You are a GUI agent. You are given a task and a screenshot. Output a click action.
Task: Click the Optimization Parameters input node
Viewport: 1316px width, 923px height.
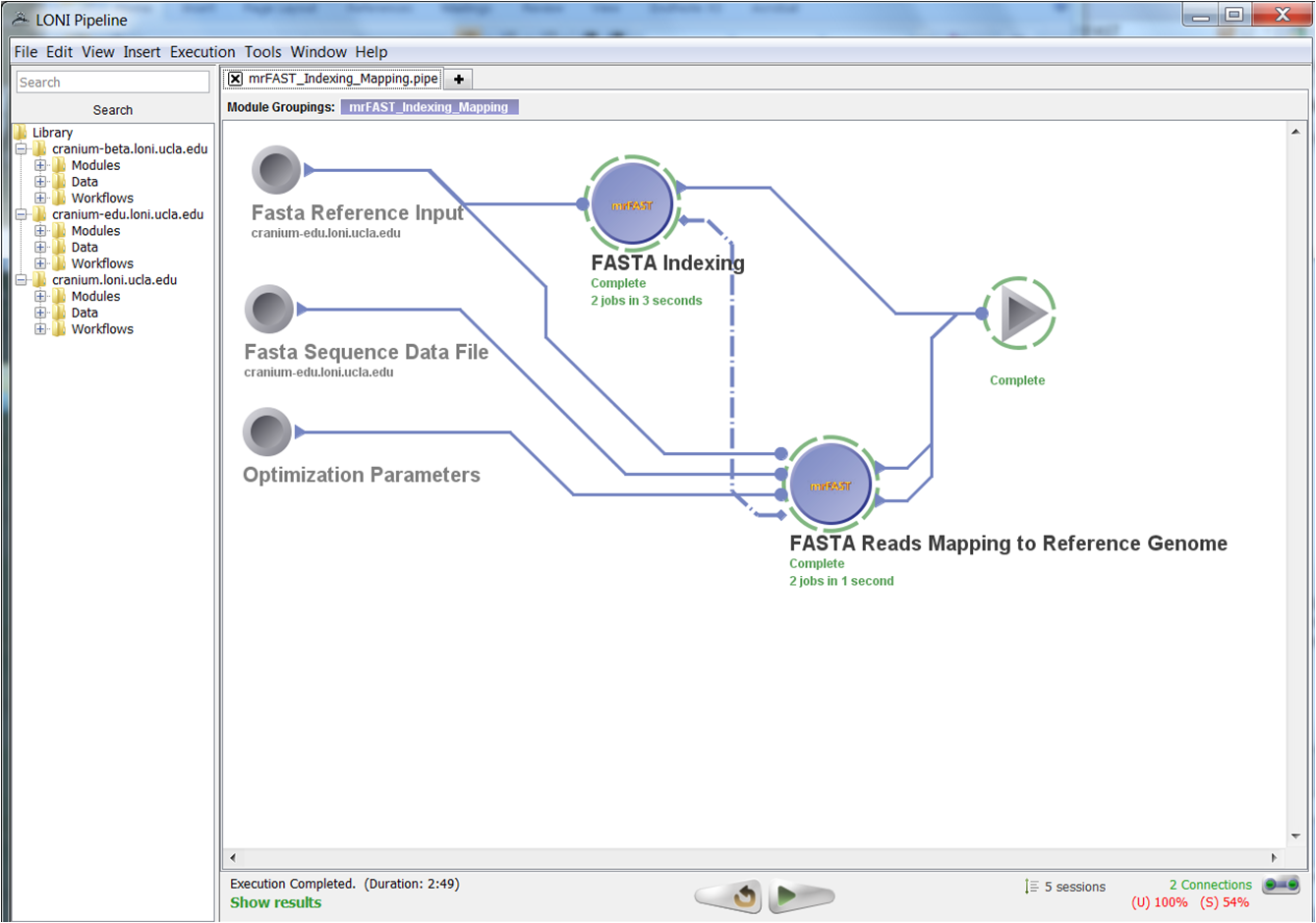point(266,432)
